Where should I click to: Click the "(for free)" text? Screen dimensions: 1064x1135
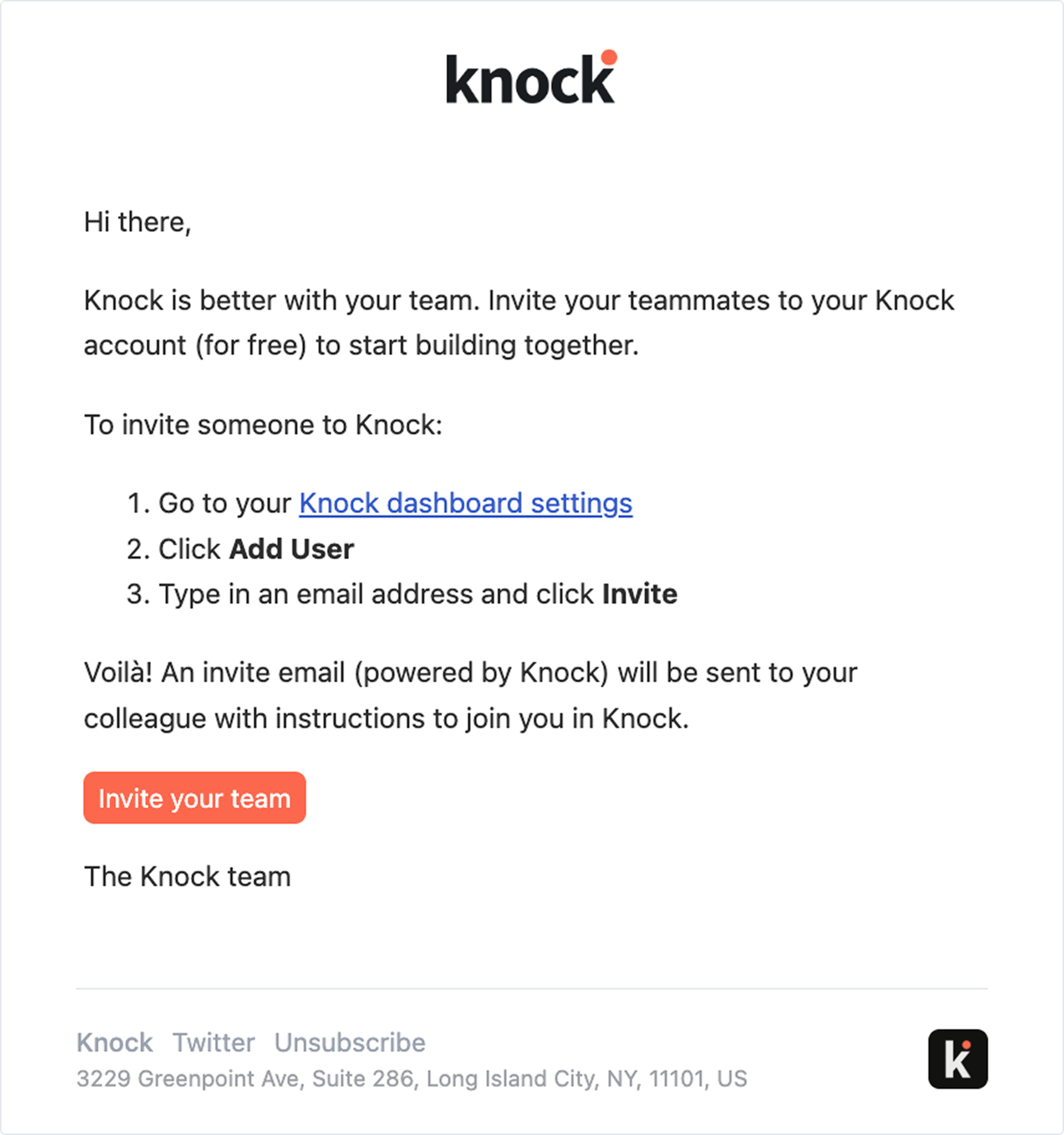pyautogui.click(x=251, y=345)
